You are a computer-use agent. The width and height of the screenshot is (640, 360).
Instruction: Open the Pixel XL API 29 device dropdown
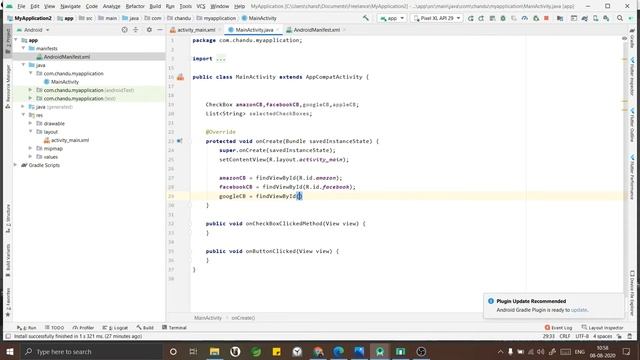tap(437, 18)
